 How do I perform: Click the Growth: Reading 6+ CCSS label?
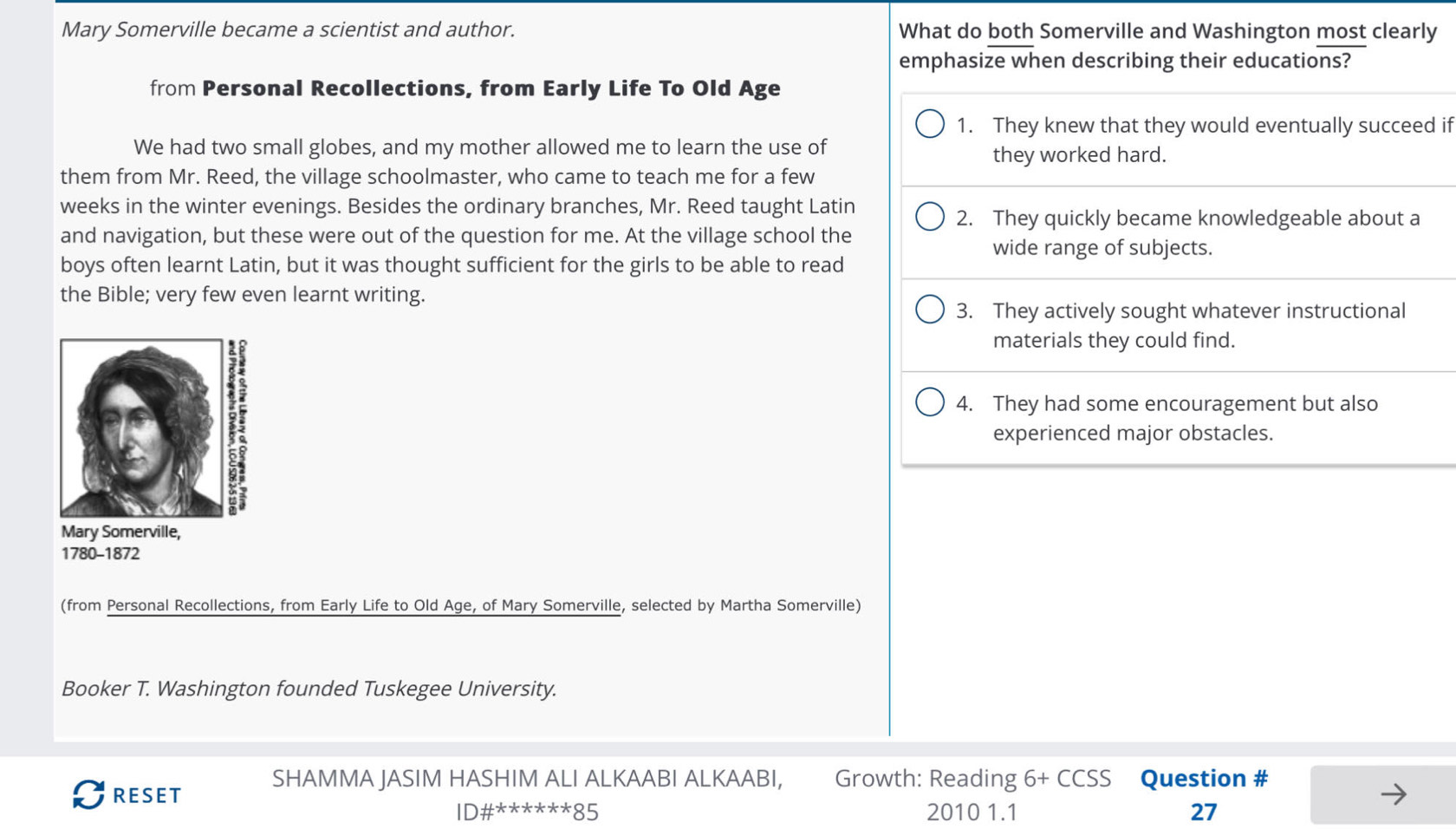(x=972, y=779)
